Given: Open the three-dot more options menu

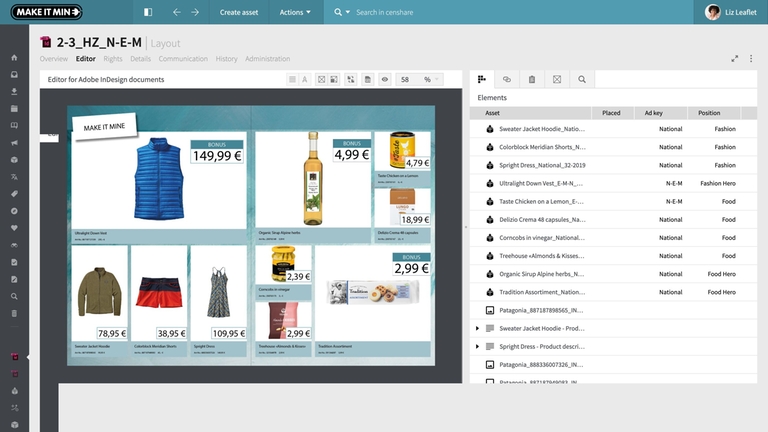Looking at the screenshot, I should pyautogui.click(x=751, y=59).
